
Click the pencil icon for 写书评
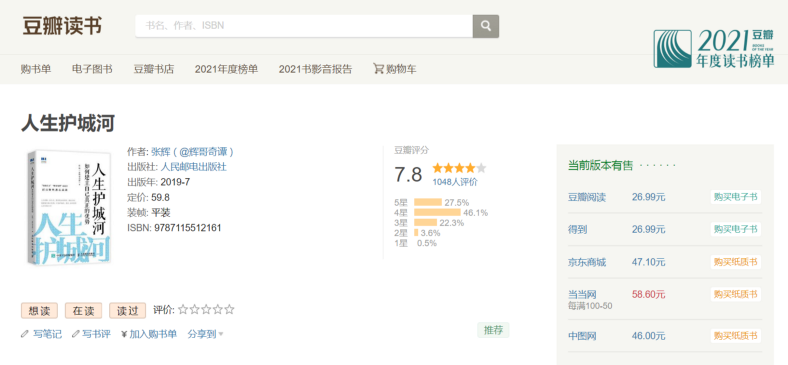(x=75, y=334)
